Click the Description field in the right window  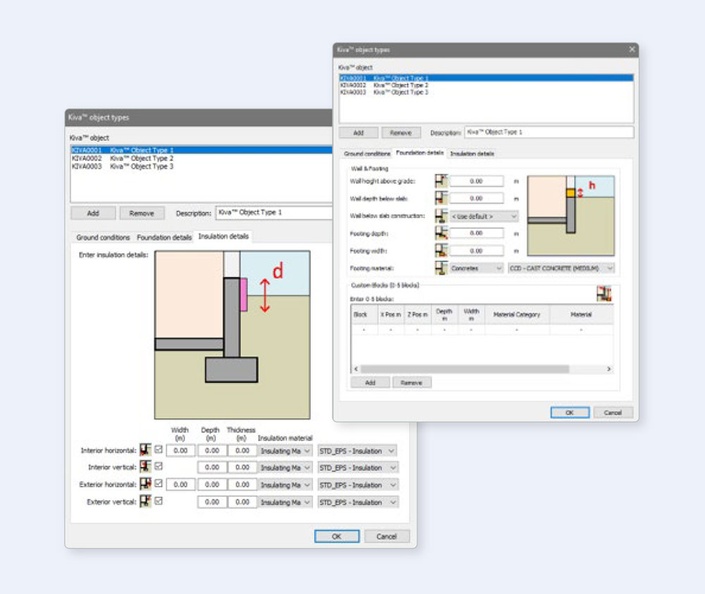549,132
